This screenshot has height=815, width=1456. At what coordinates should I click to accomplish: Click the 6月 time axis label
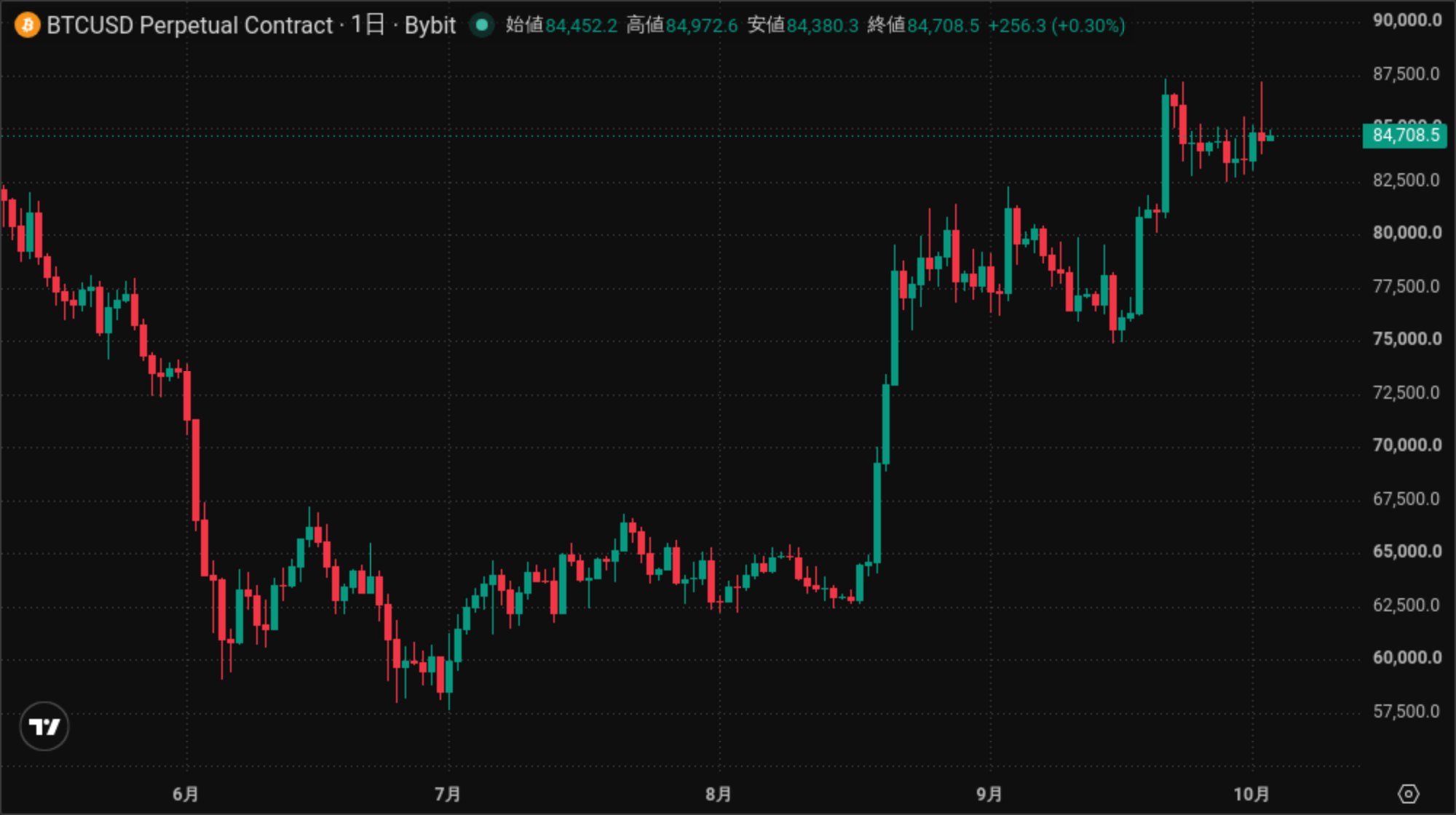[x=186, y=794]
